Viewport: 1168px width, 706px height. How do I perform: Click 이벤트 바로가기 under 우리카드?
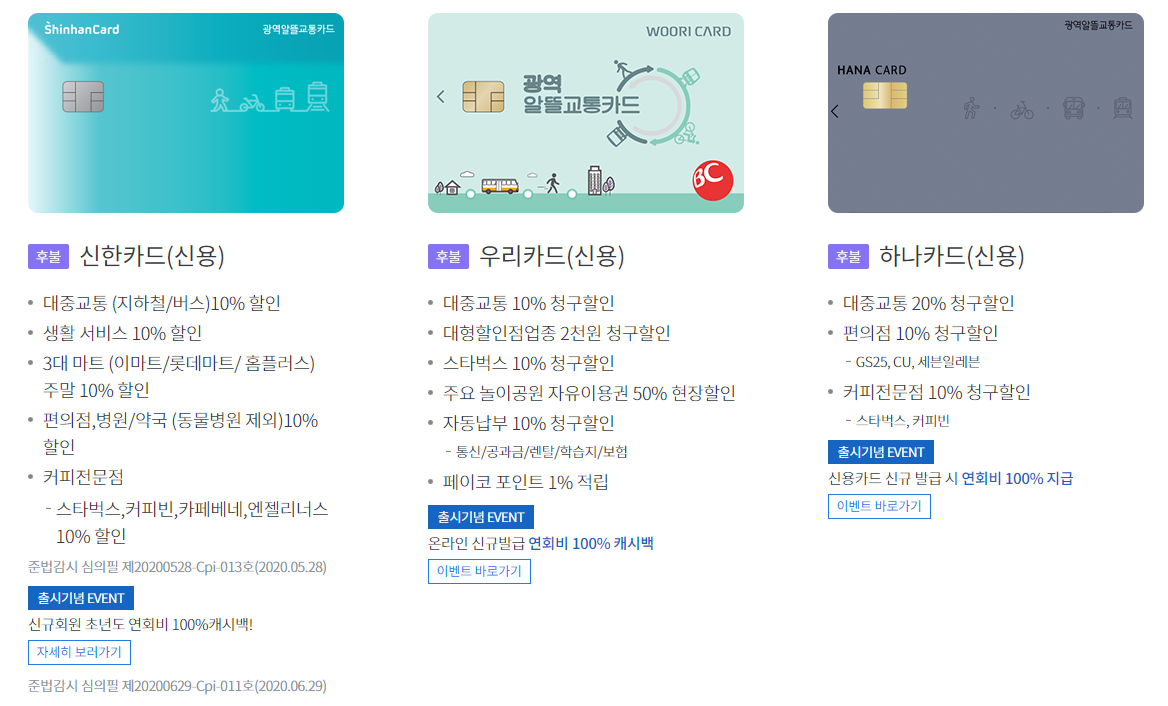click(480, 571)
